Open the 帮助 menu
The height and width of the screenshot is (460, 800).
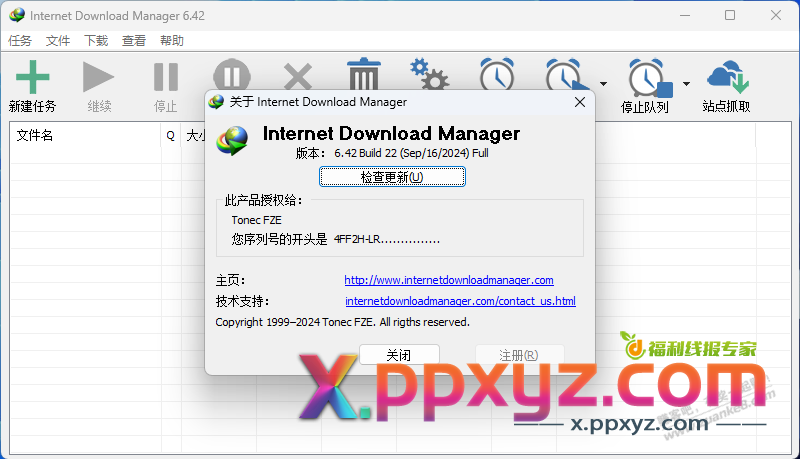pos(171,40)
